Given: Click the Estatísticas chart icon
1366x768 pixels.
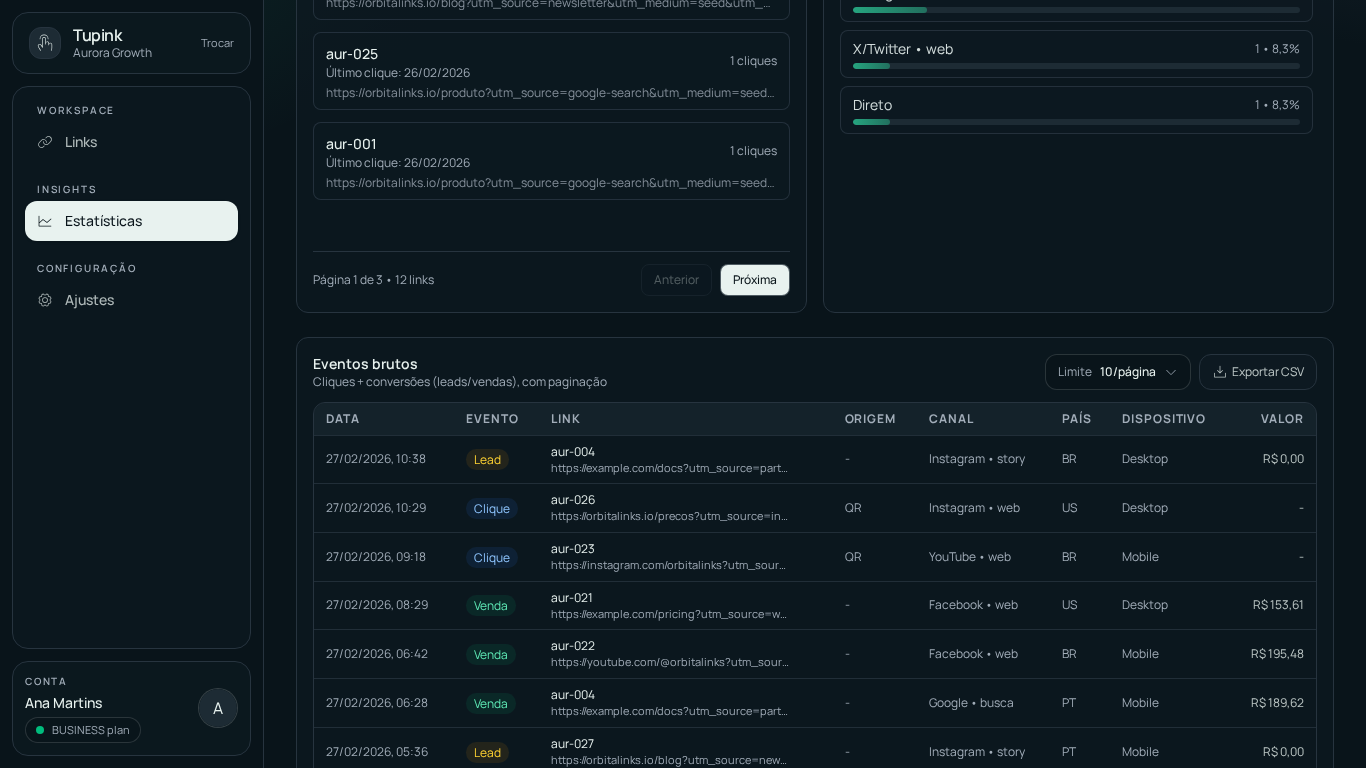Looking at the screenshot, I should 45,221.
